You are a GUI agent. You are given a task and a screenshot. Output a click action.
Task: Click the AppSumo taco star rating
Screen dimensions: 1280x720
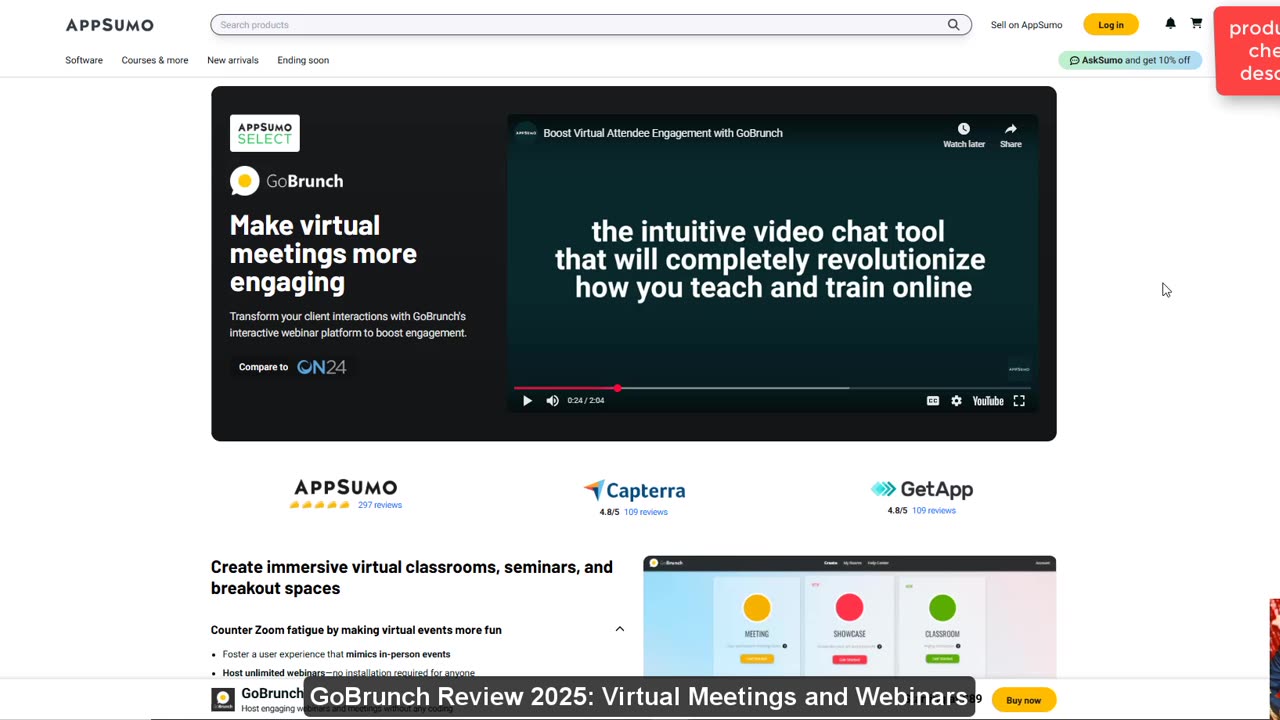pos(320,505)
